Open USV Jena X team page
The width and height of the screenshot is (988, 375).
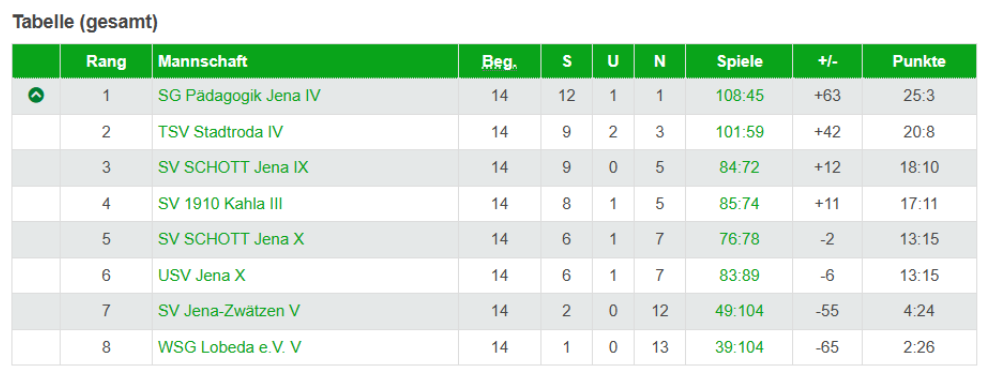202,275
